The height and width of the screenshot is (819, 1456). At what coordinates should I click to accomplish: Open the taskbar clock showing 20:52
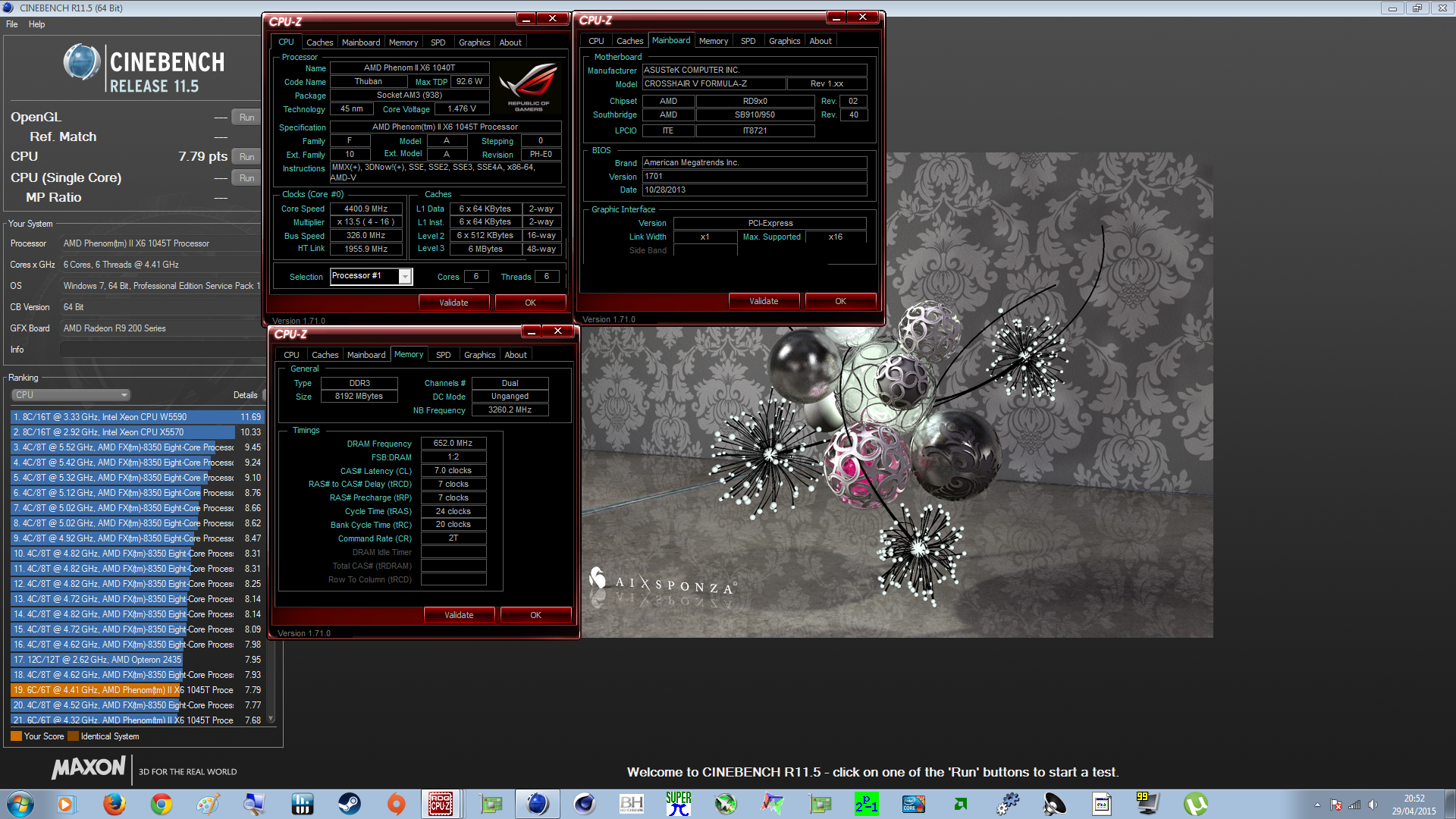click(x=1414, y=805)
